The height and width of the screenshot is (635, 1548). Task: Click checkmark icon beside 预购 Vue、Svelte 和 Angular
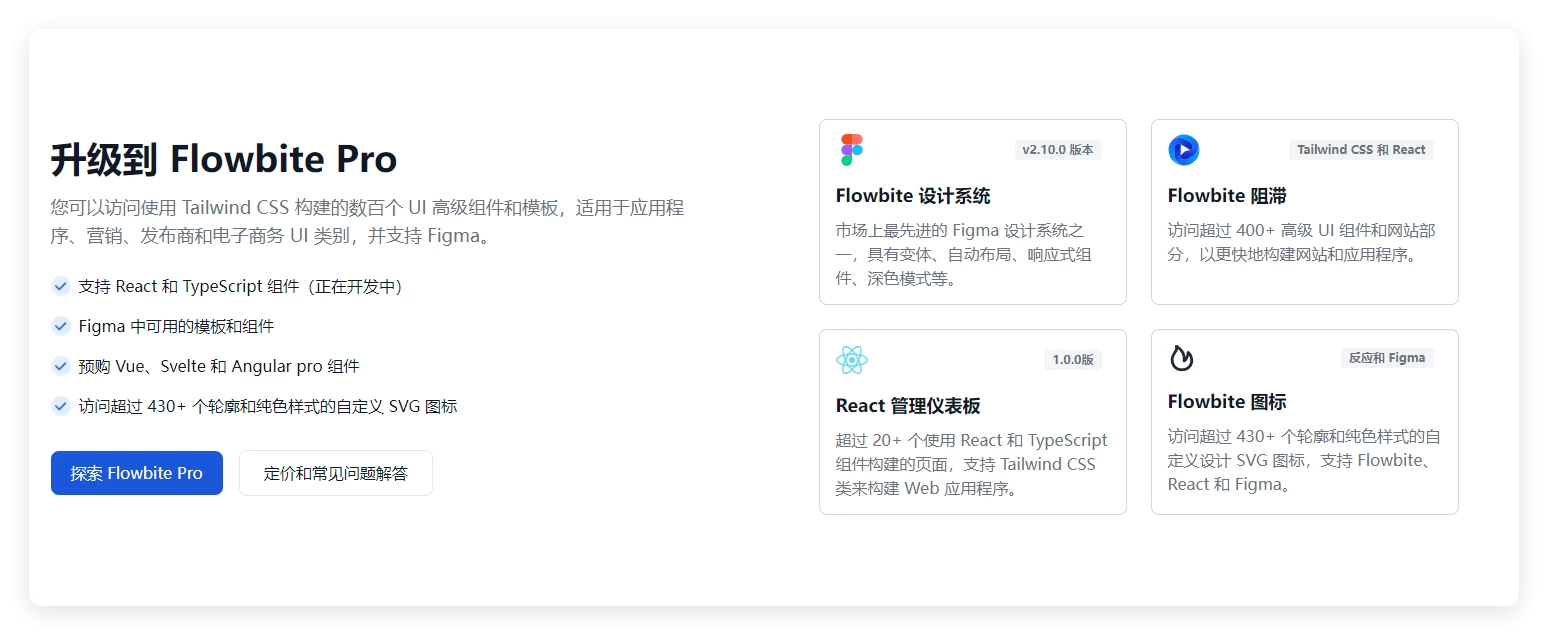pyautogui.click(x=61, y=366)
